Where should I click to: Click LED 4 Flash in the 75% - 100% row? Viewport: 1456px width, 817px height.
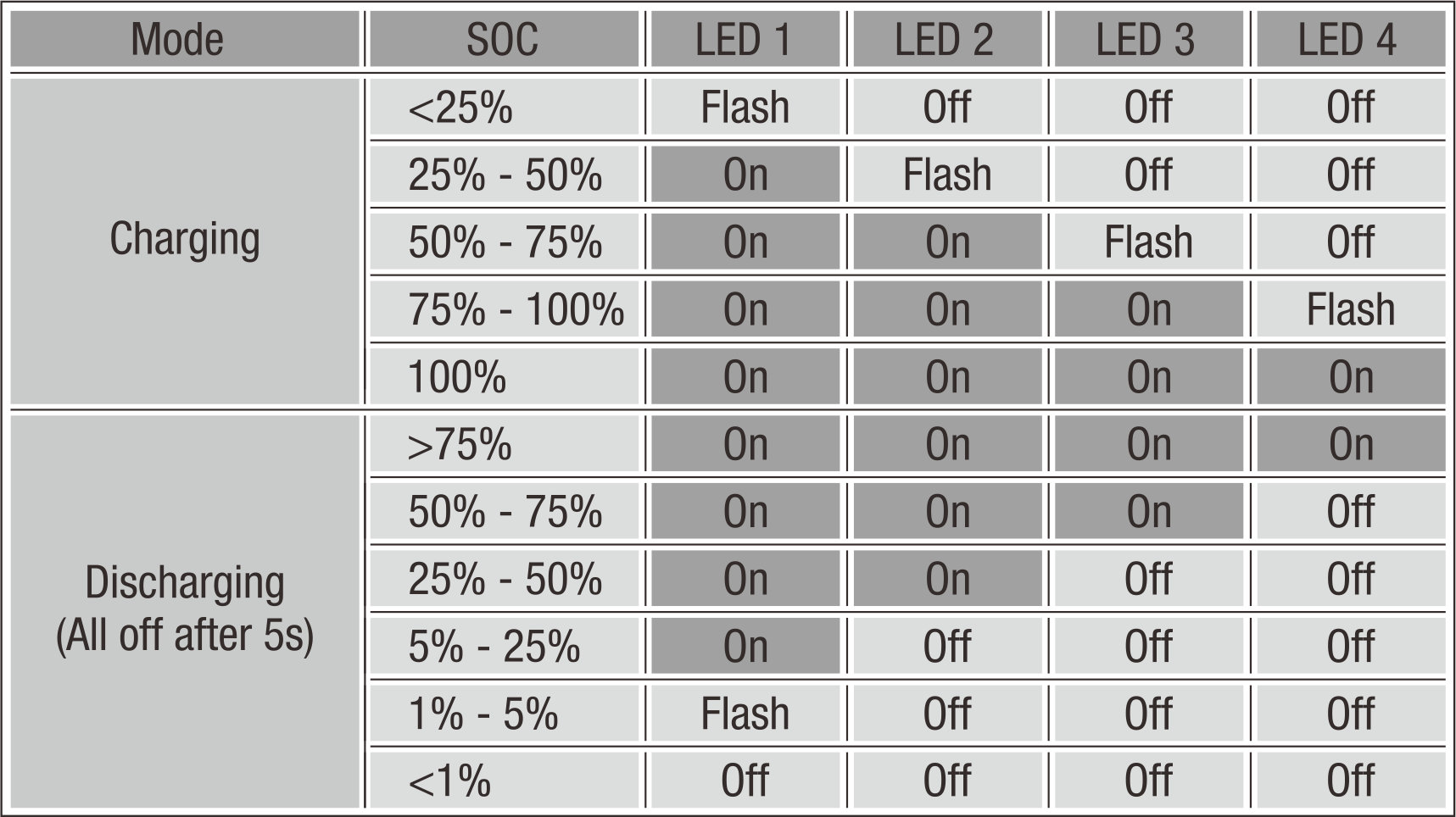1350,309
